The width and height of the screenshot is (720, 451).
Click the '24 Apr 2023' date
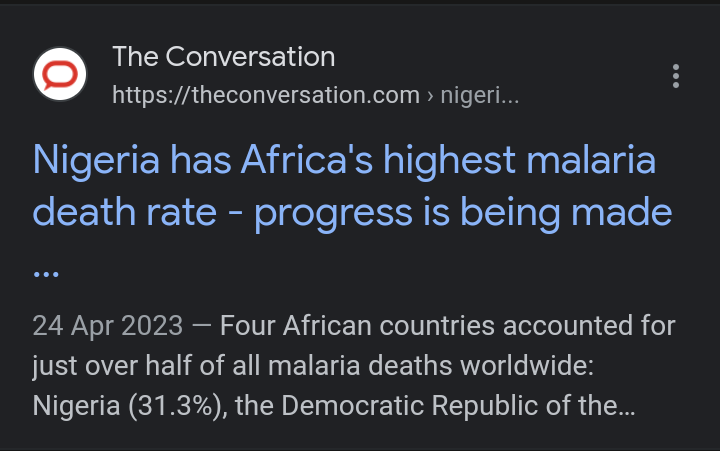(108, 326)
